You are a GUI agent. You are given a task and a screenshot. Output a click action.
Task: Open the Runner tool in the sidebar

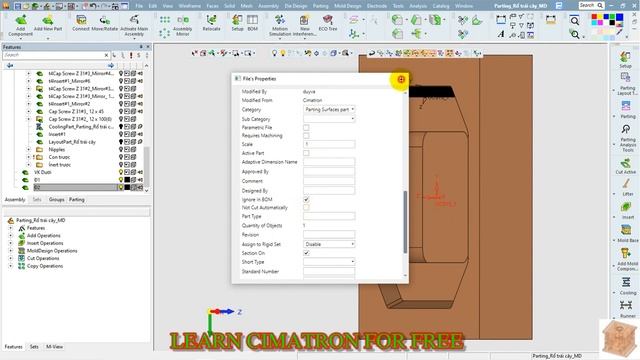[x=627, y=309]
